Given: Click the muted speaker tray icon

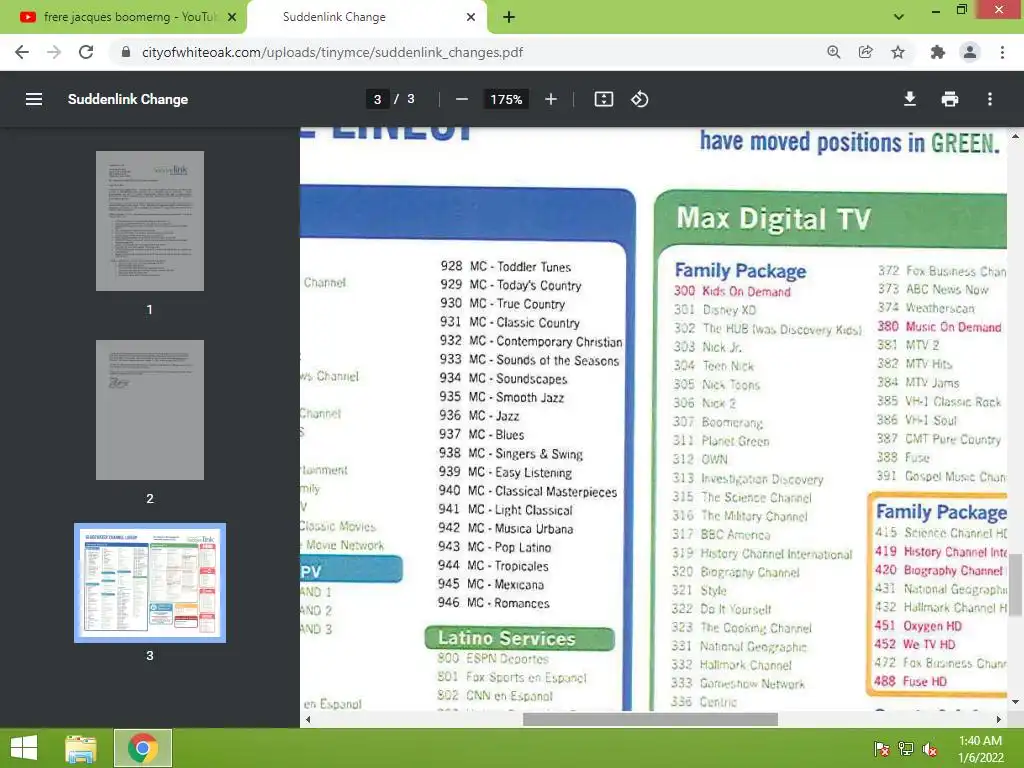Looking at the screenshot, I should coord(930,748).
